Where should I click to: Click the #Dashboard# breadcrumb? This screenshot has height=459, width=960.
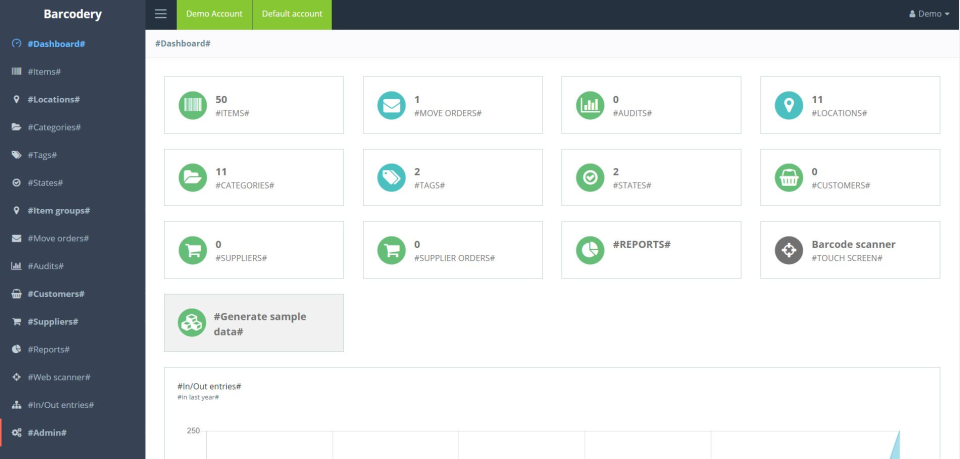(x=183, y=43)
